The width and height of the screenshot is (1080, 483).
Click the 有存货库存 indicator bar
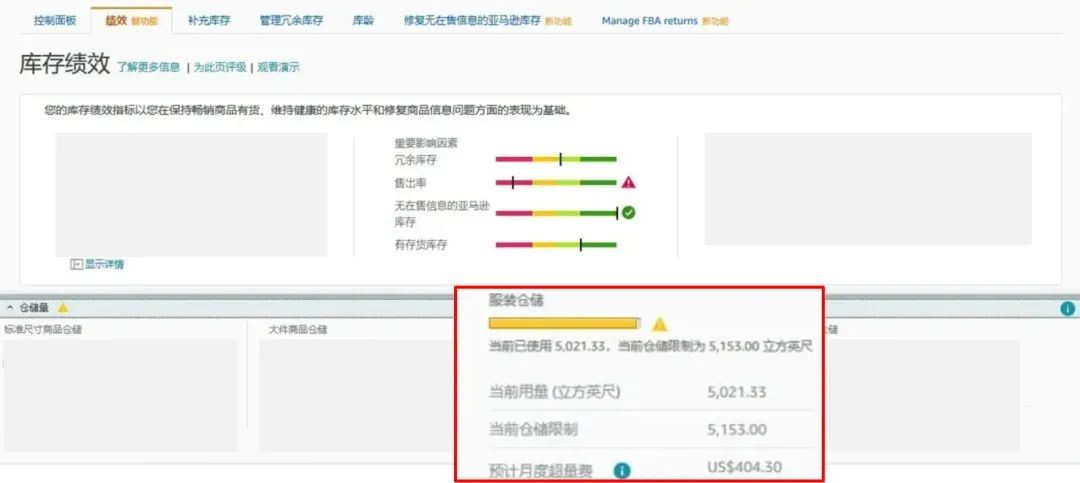click(556, 245)
